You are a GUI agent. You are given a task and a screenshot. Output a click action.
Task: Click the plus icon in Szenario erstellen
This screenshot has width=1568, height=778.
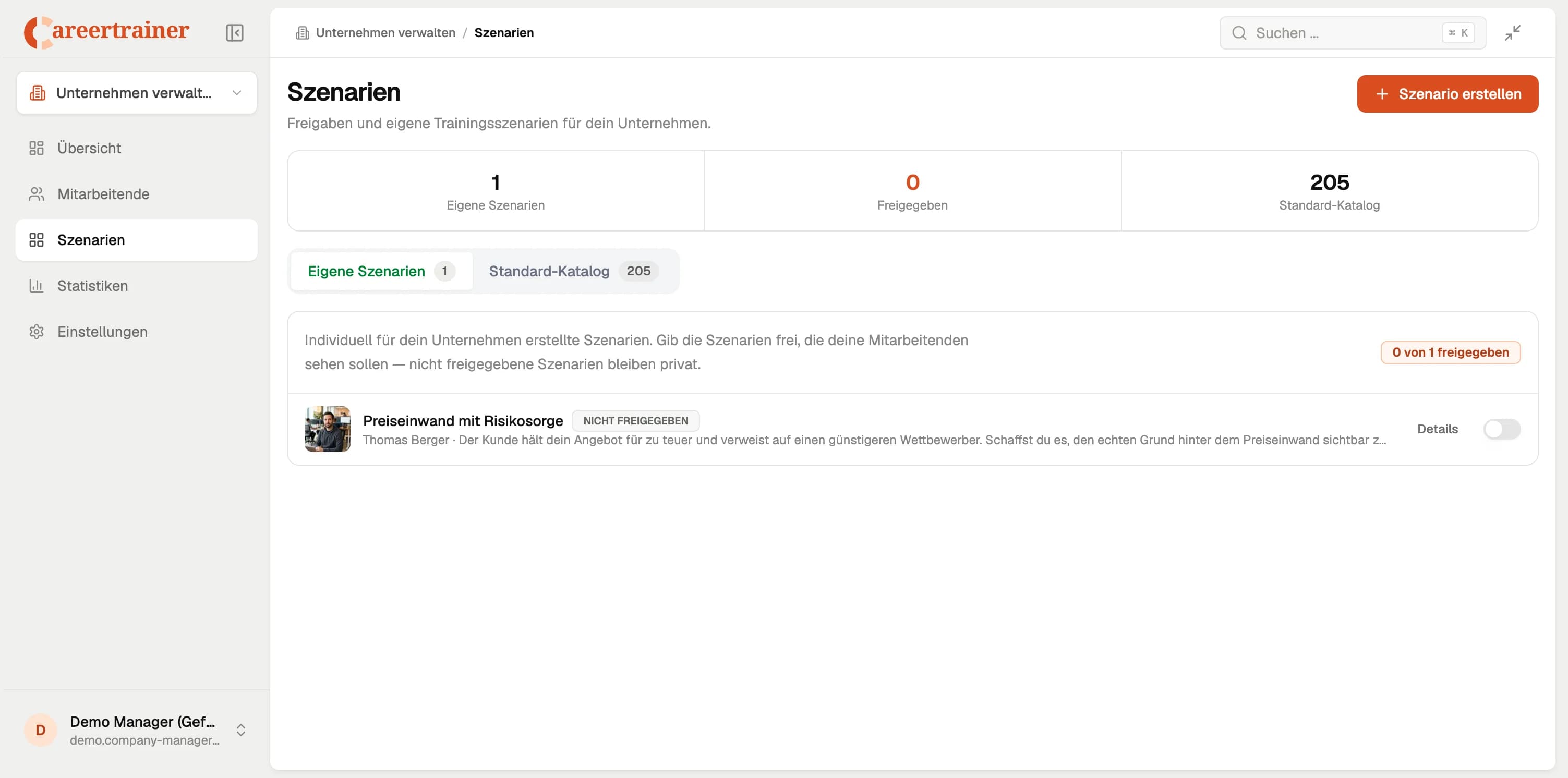[x=1382, y=94]
